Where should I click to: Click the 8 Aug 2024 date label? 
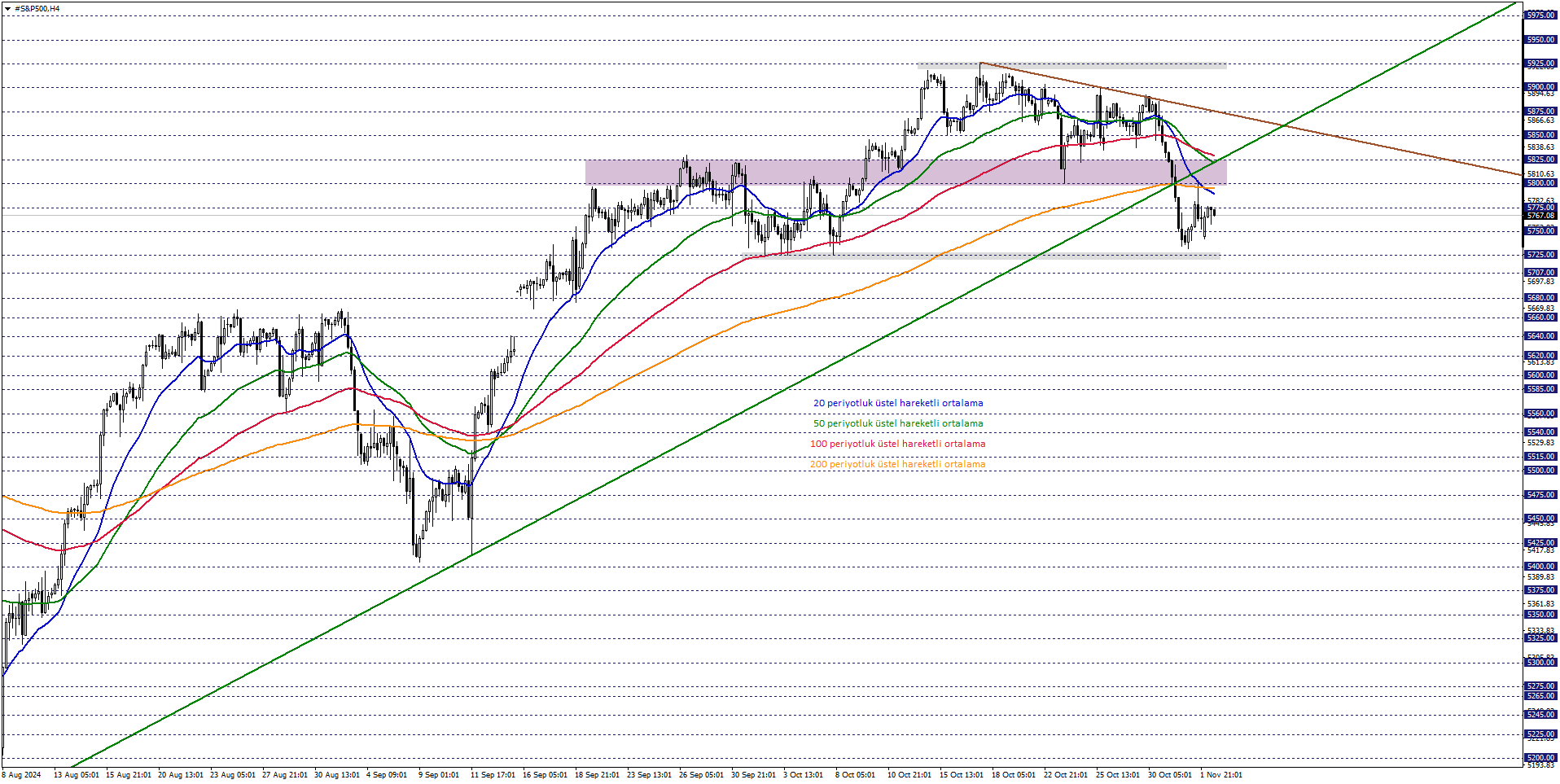pyautogui.click(x=22, y=775)
